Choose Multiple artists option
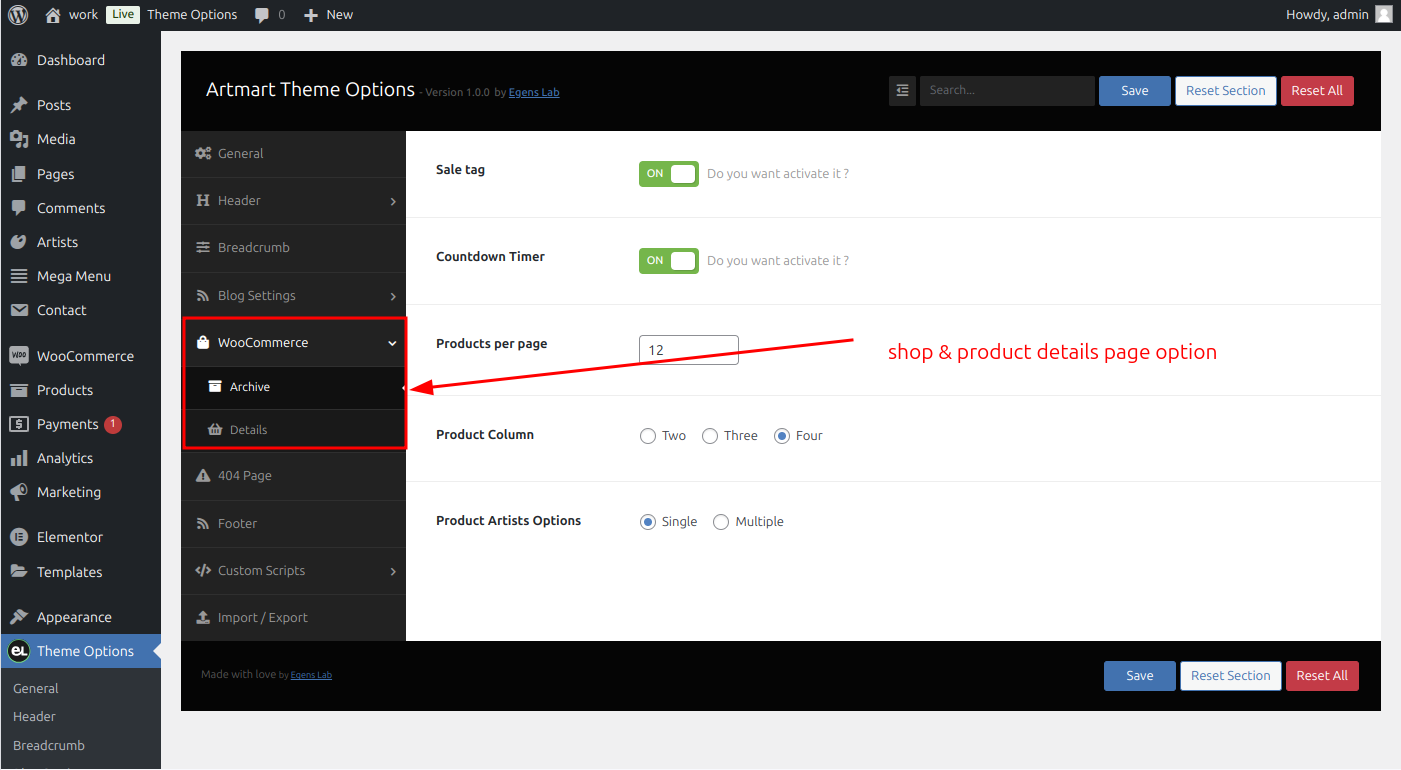The image size is (1401, 770). pos(721,522)
